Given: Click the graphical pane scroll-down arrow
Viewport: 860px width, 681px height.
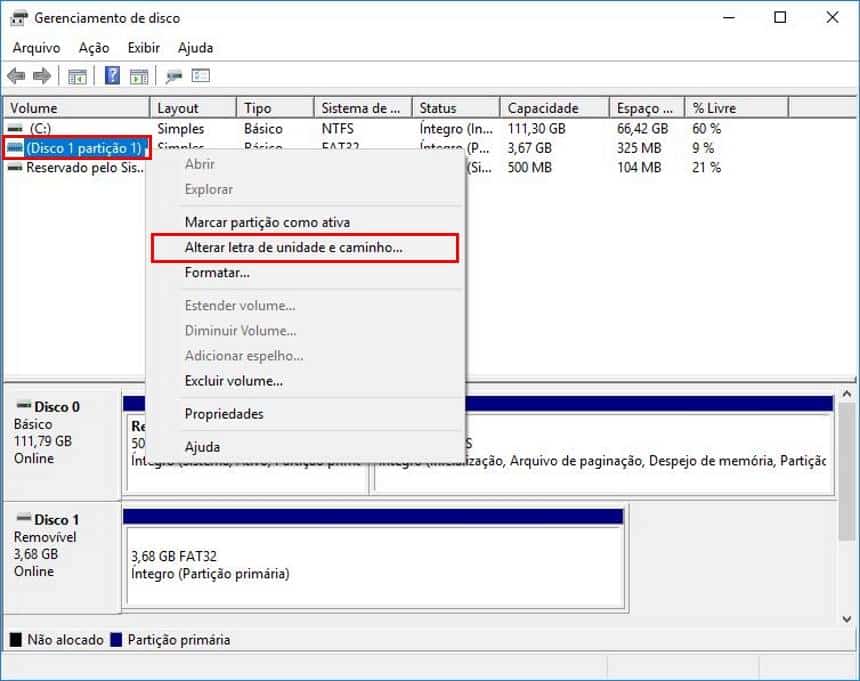Looking at the screenshot, I should coord(847,618).
